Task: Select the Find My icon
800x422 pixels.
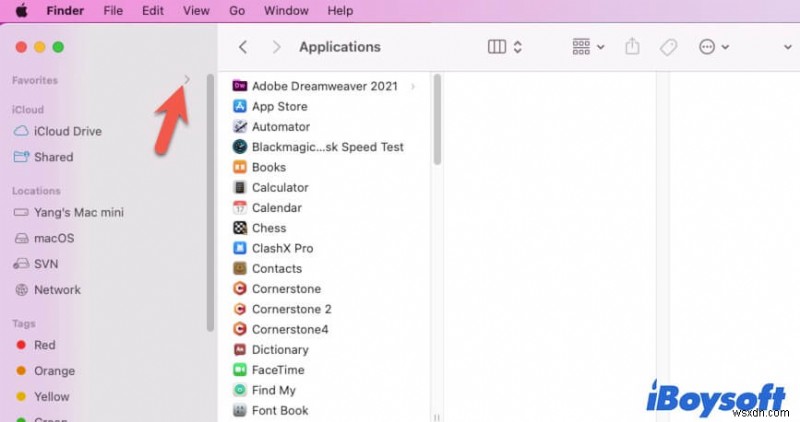Action: tap(240, 390)
